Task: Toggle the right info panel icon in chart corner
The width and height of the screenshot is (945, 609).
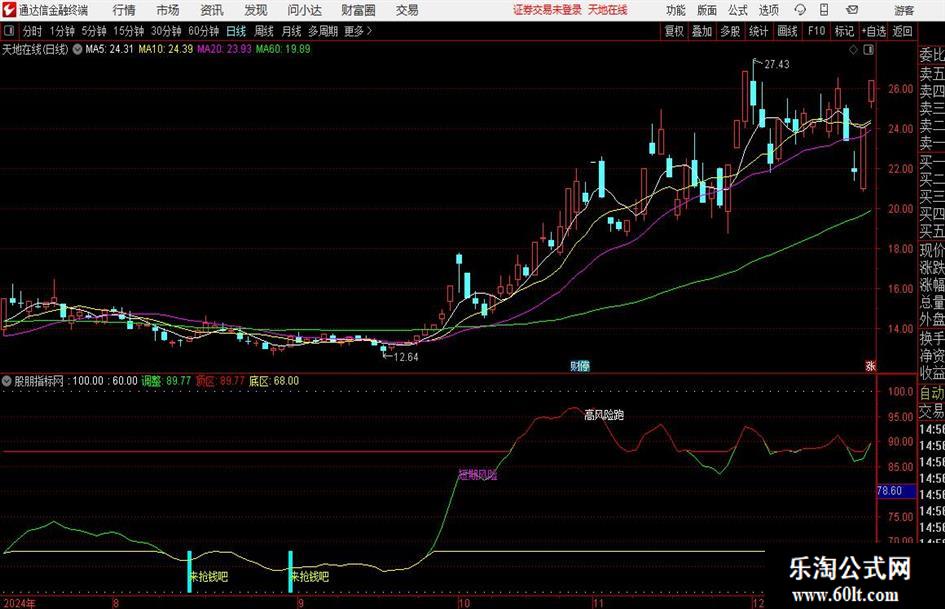Action: (868, 50)
